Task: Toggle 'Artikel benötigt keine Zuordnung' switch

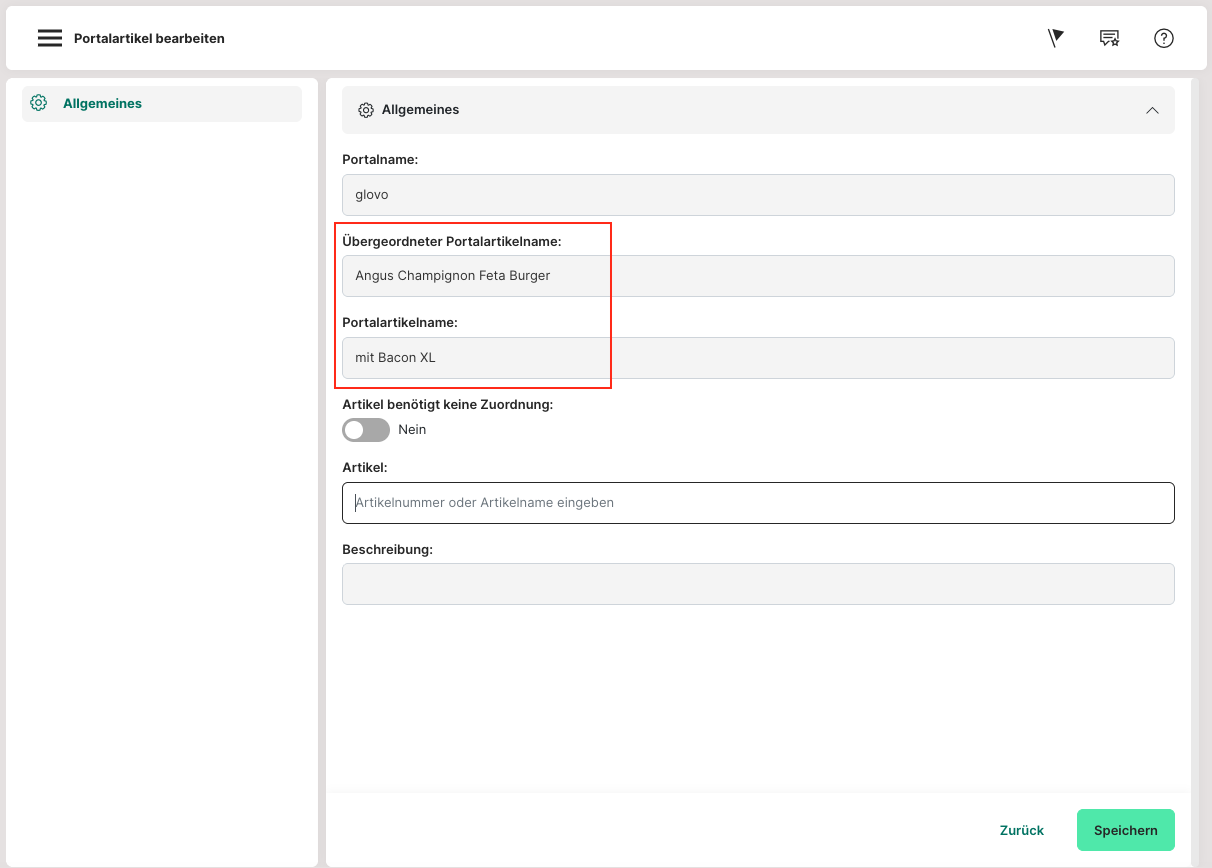Action: [366, 430]
